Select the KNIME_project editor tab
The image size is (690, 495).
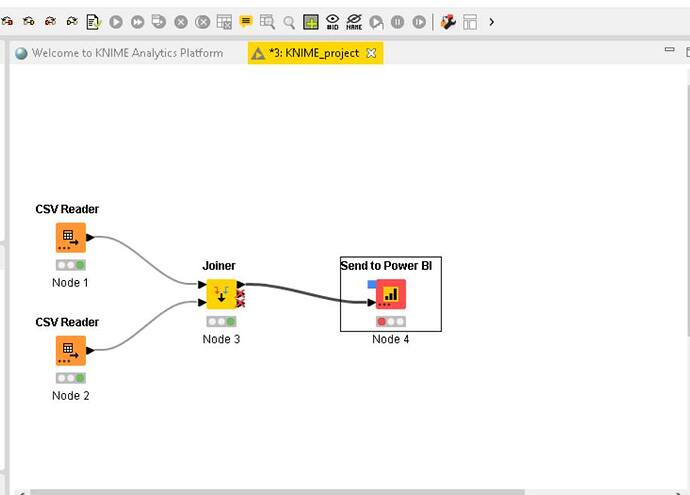pyautogui.click(x=314, y=53)
